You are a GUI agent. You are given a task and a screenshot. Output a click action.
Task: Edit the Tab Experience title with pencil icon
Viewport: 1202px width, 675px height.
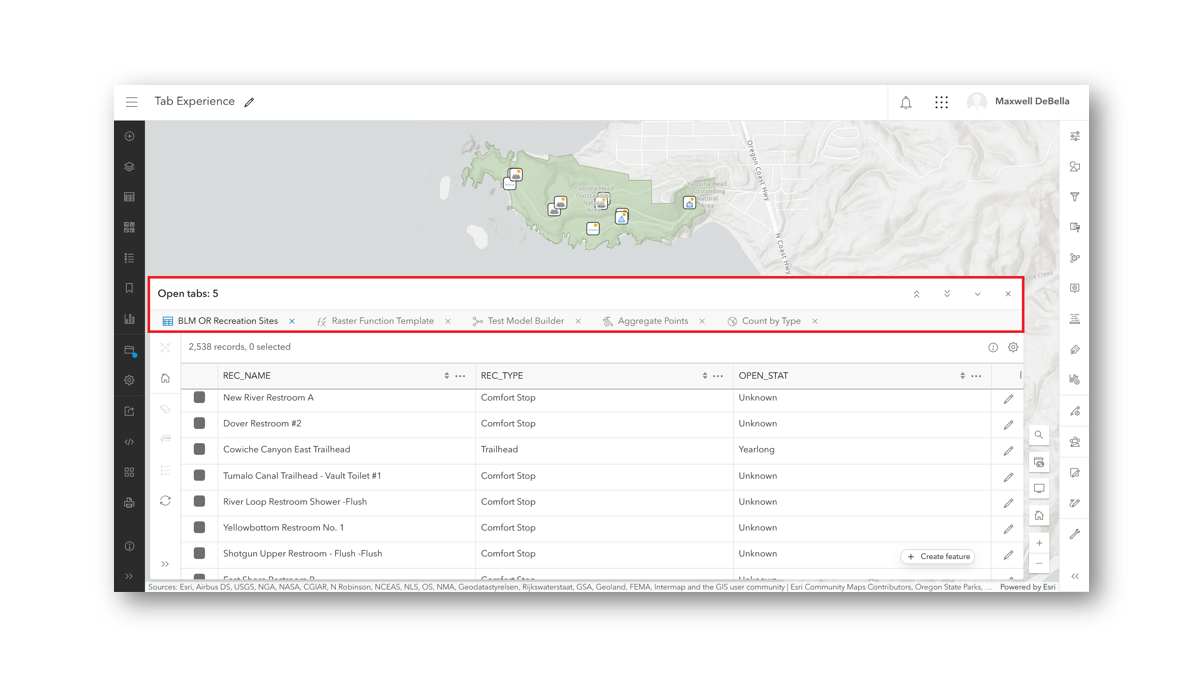(x=249, y=102)
